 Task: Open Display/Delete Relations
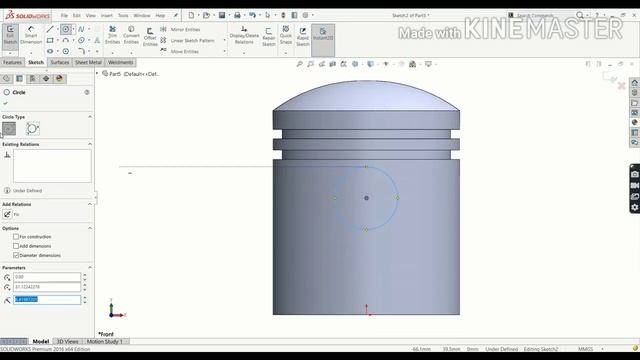point(244,36)
